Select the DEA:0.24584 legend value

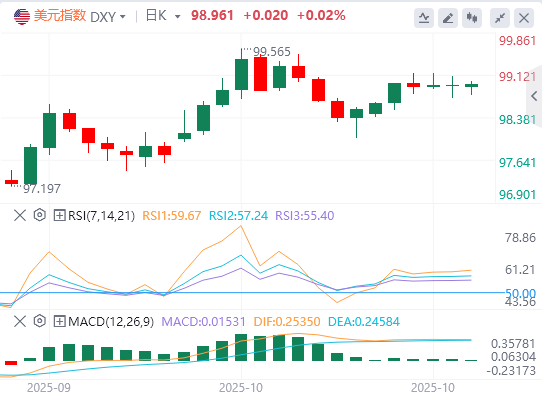[364, 322]
